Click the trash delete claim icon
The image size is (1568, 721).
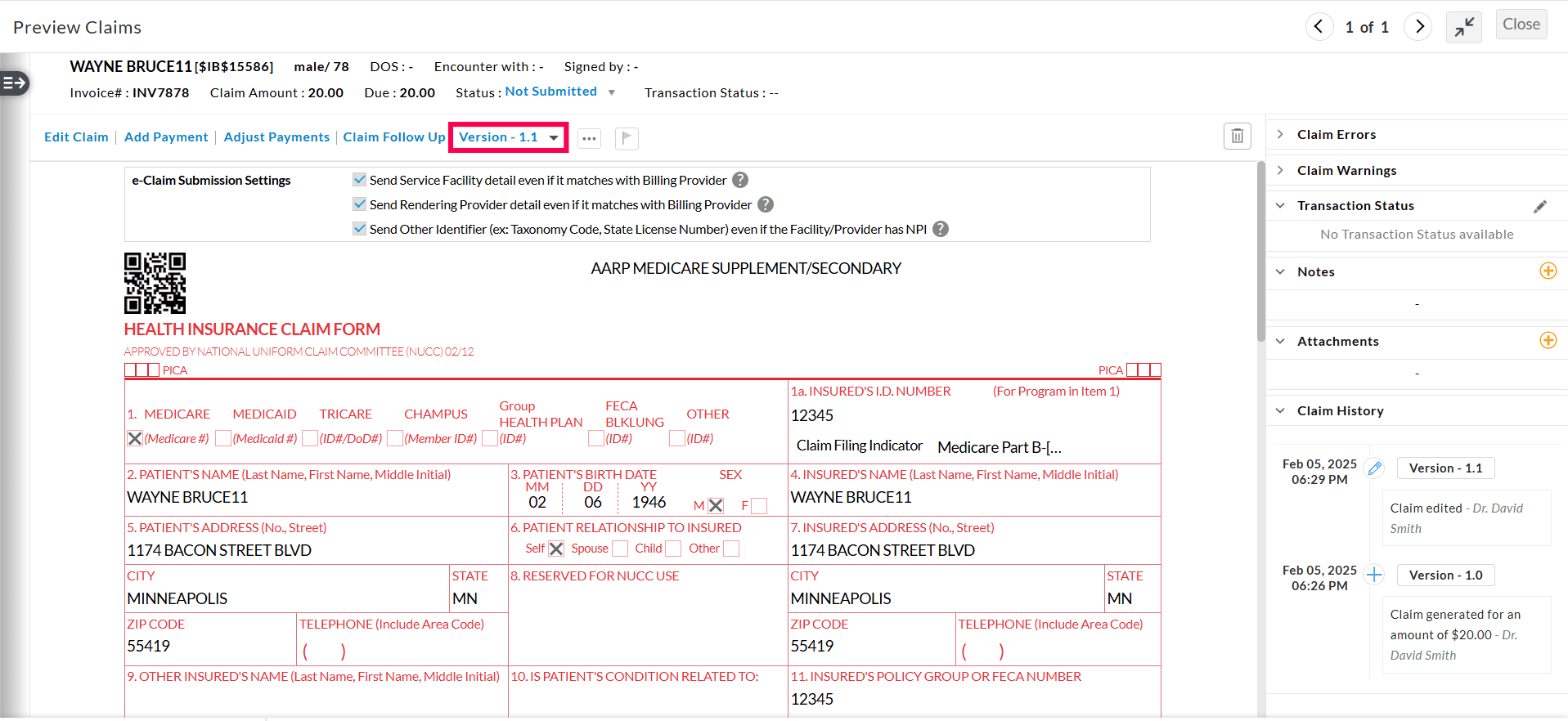(1237, 137)
